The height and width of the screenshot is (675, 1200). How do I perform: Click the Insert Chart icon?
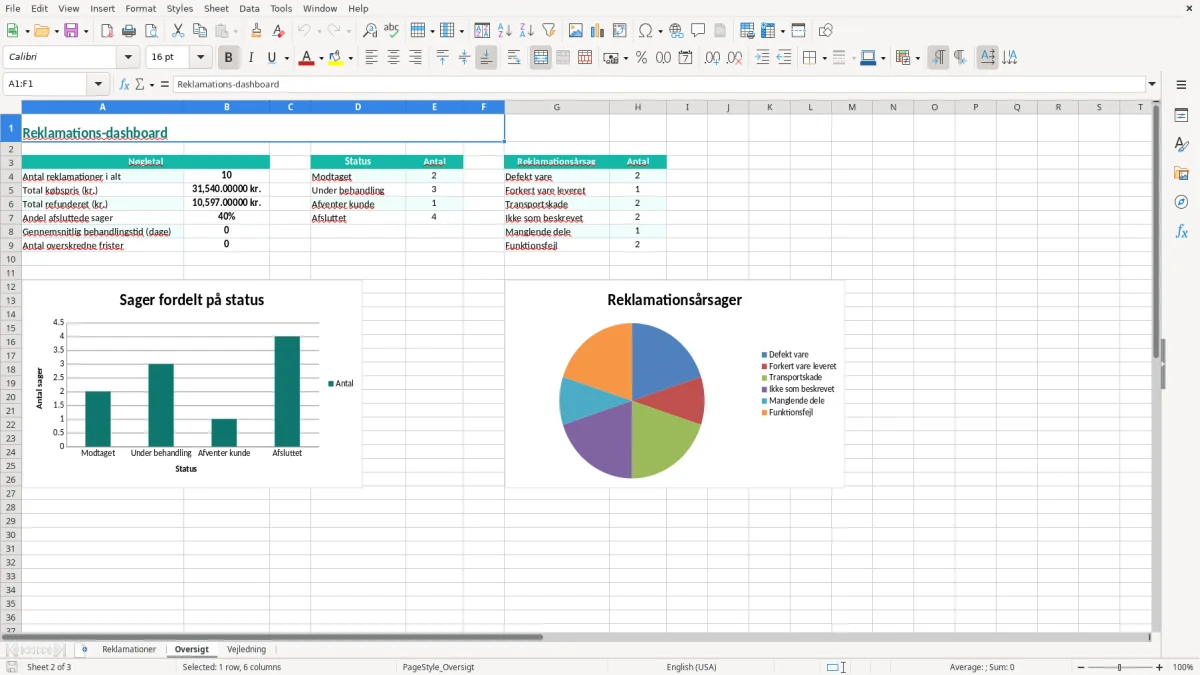tap(598, 31)
